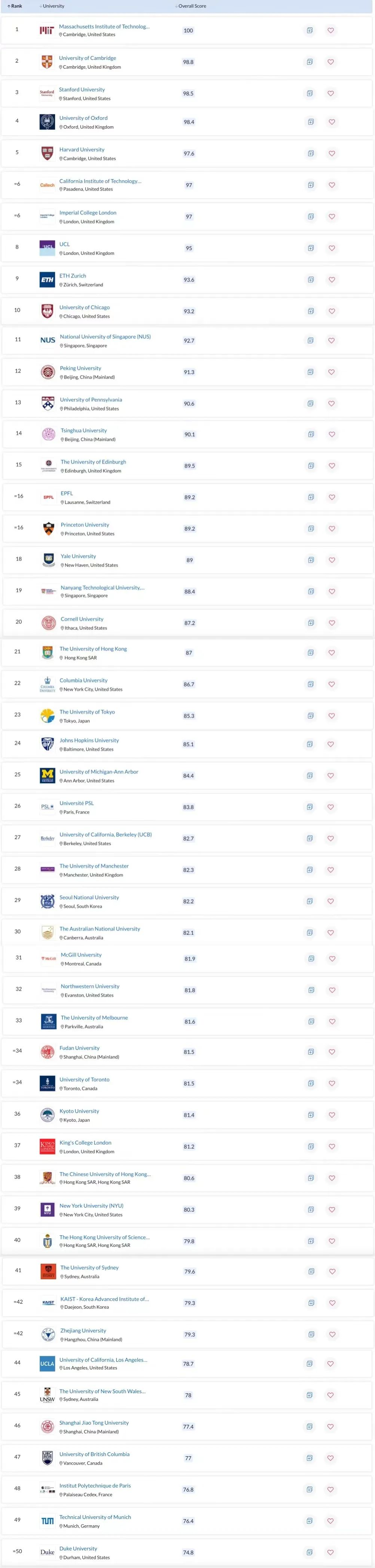Sort by the University column header
Screen dimensions: 375x1568
52,6
